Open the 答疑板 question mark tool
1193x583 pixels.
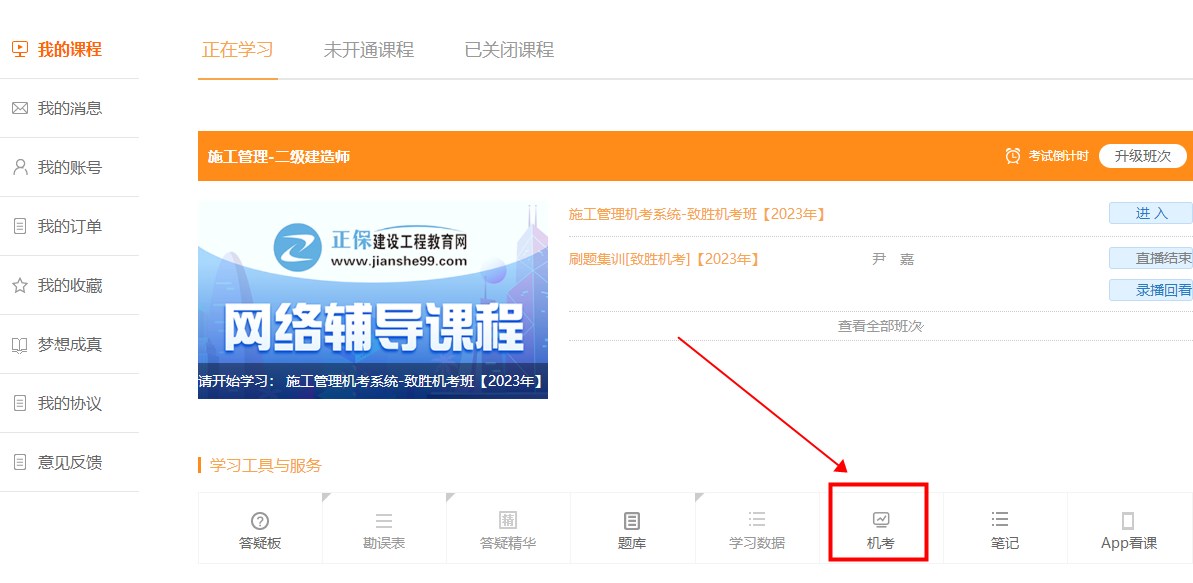pos(259,521)
